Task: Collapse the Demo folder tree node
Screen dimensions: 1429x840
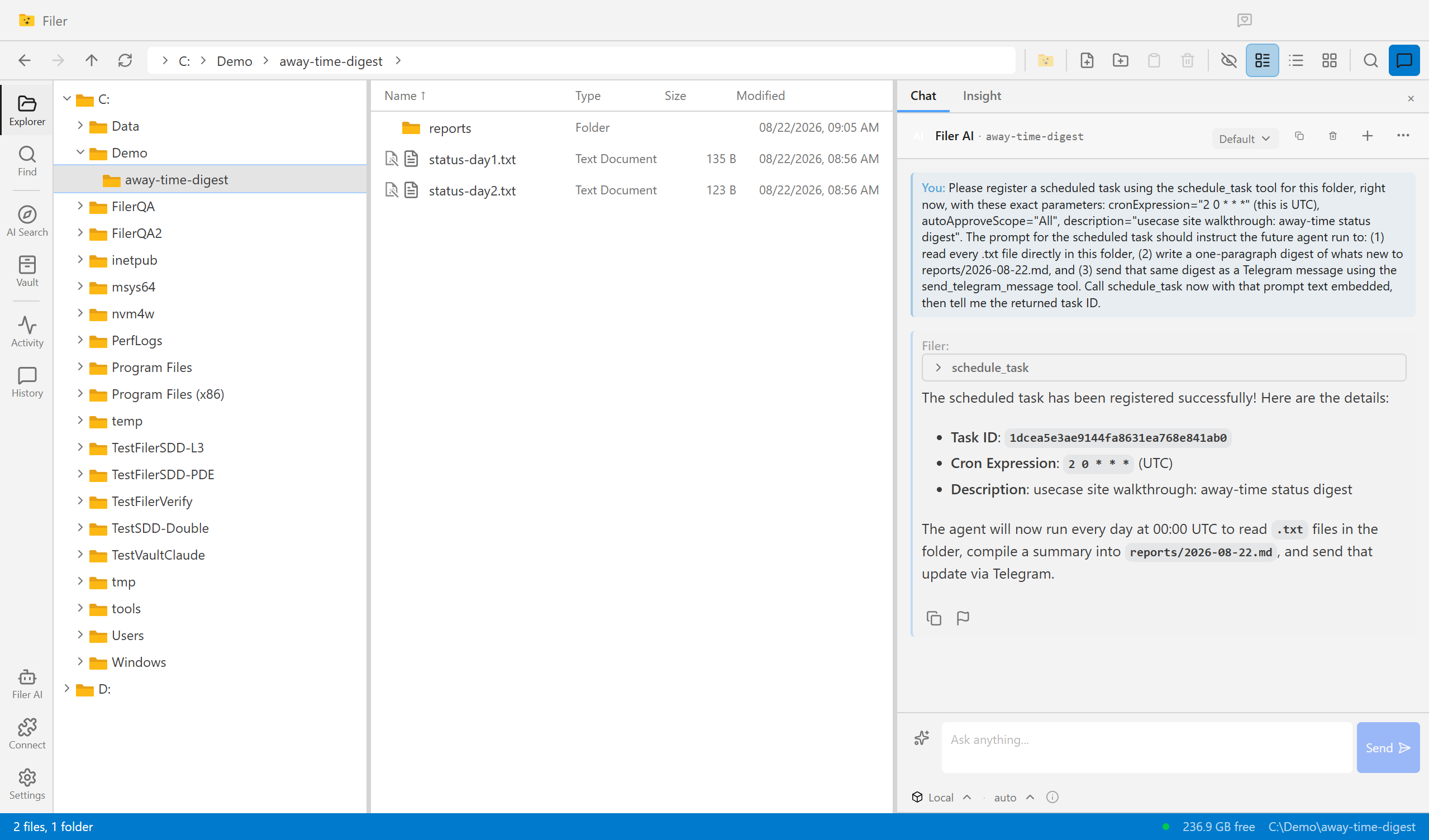Action: pyautogui.click(x=80, y=152)
